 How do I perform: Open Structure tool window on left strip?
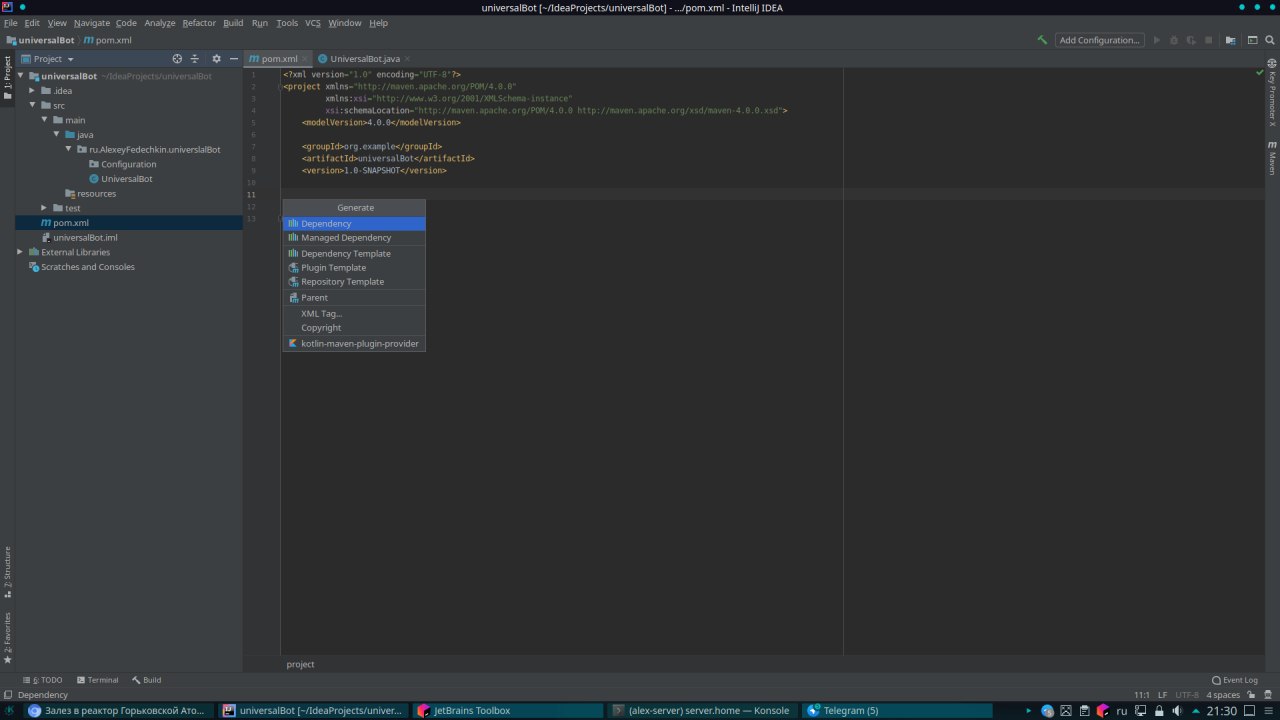coord(7,572)
